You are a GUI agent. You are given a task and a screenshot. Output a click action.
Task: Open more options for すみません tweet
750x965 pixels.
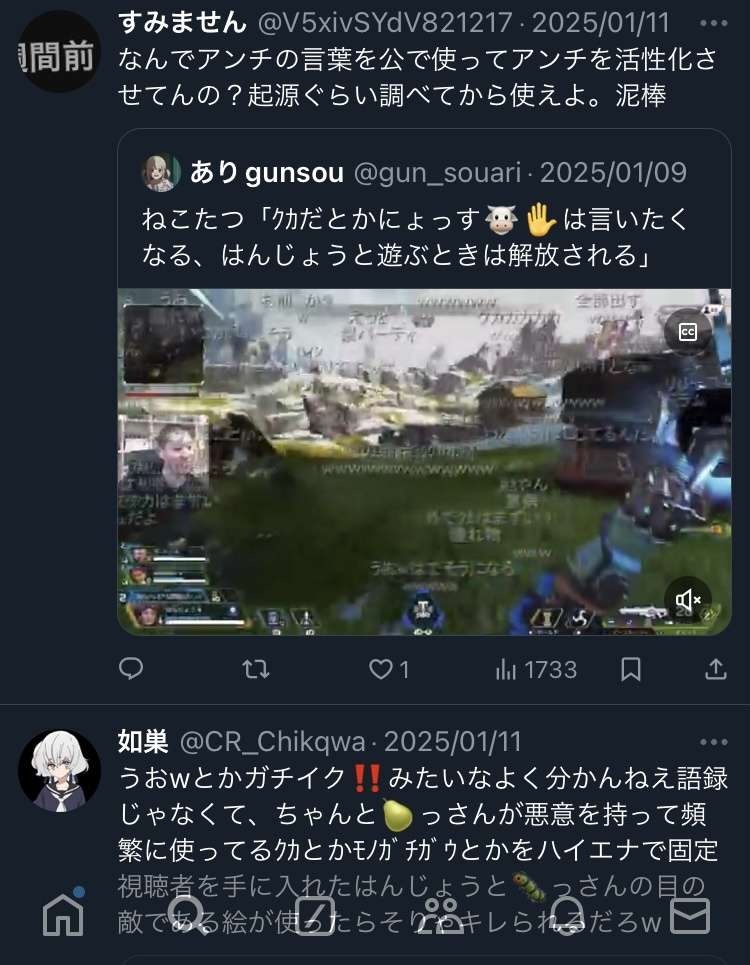pos(714,23)
